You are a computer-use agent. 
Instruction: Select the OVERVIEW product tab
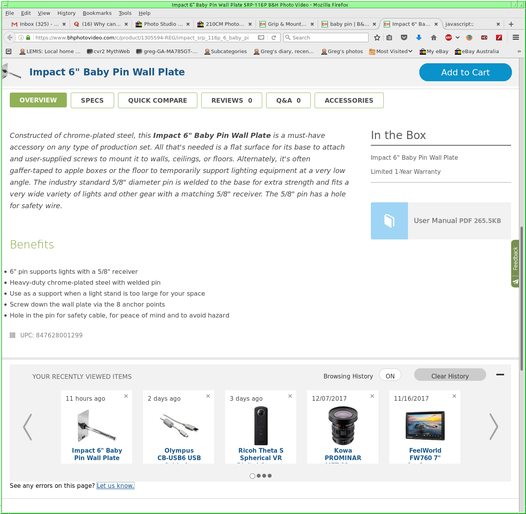coord(38,100)
